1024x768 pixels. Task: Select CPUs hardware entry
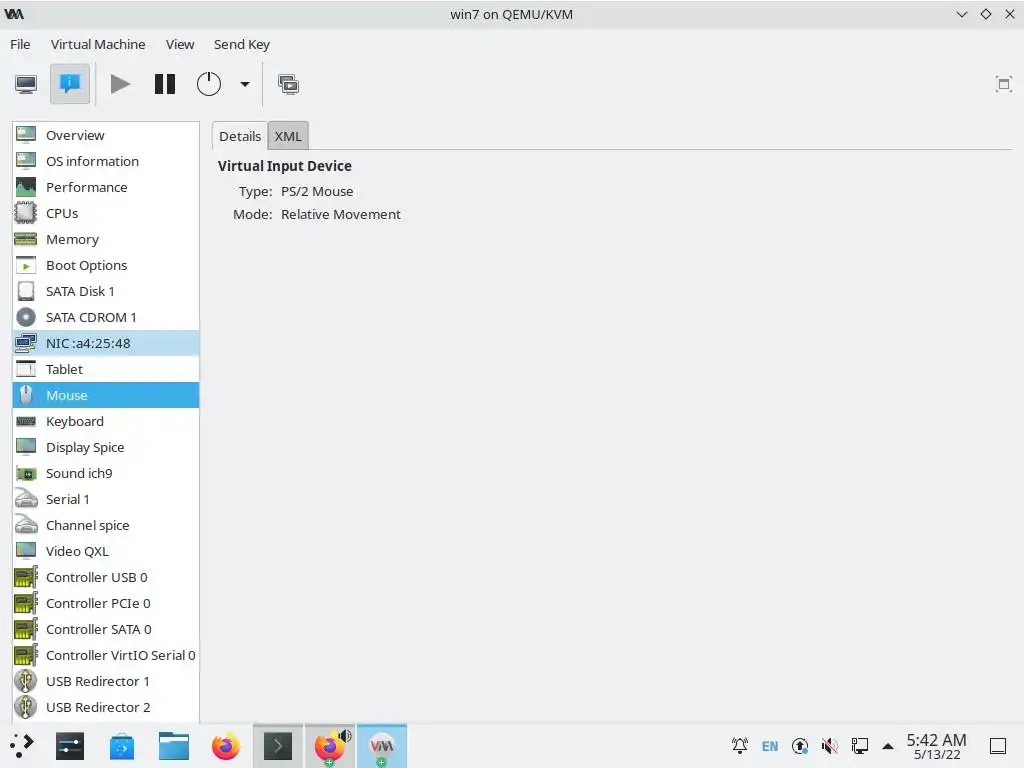(x=106, y=214)
